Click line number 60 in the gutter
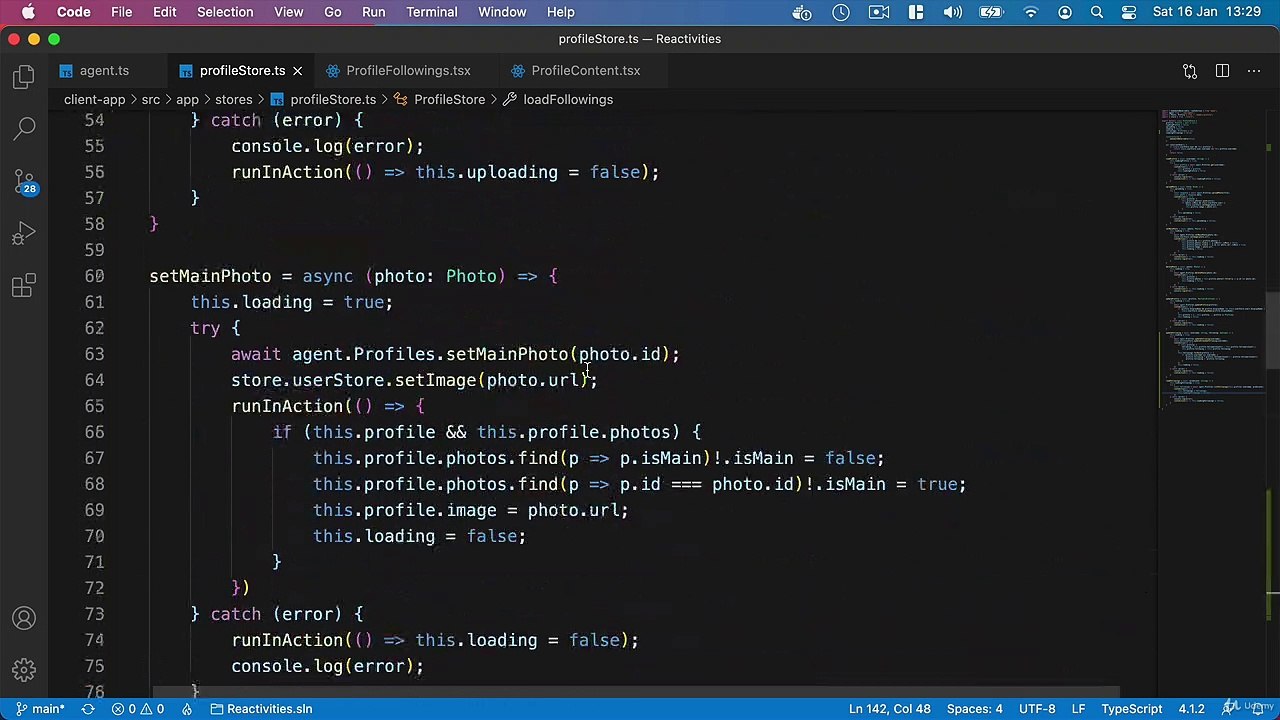Screen dimensions: 1280x720 coord(94,276)
